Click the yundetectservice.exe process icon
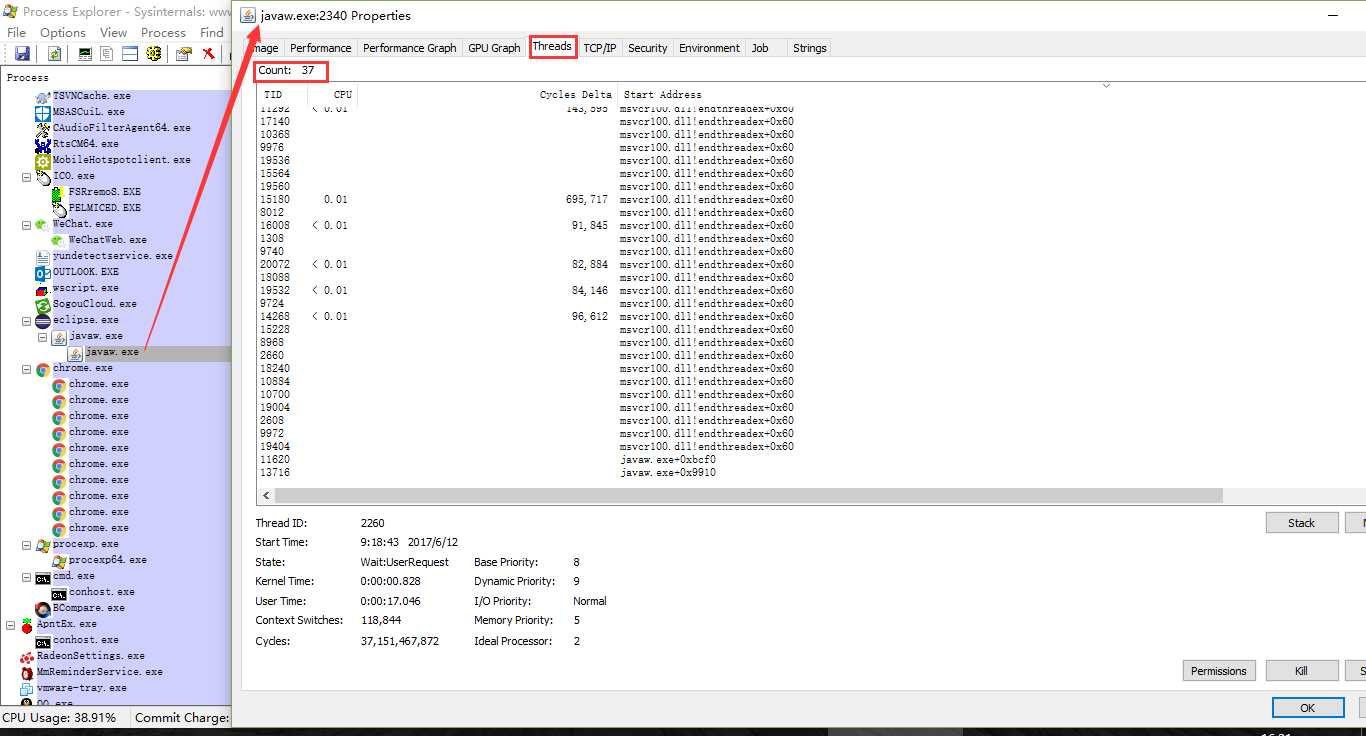The height and width of the screenshot is (736, 1366). coord(43,256)
